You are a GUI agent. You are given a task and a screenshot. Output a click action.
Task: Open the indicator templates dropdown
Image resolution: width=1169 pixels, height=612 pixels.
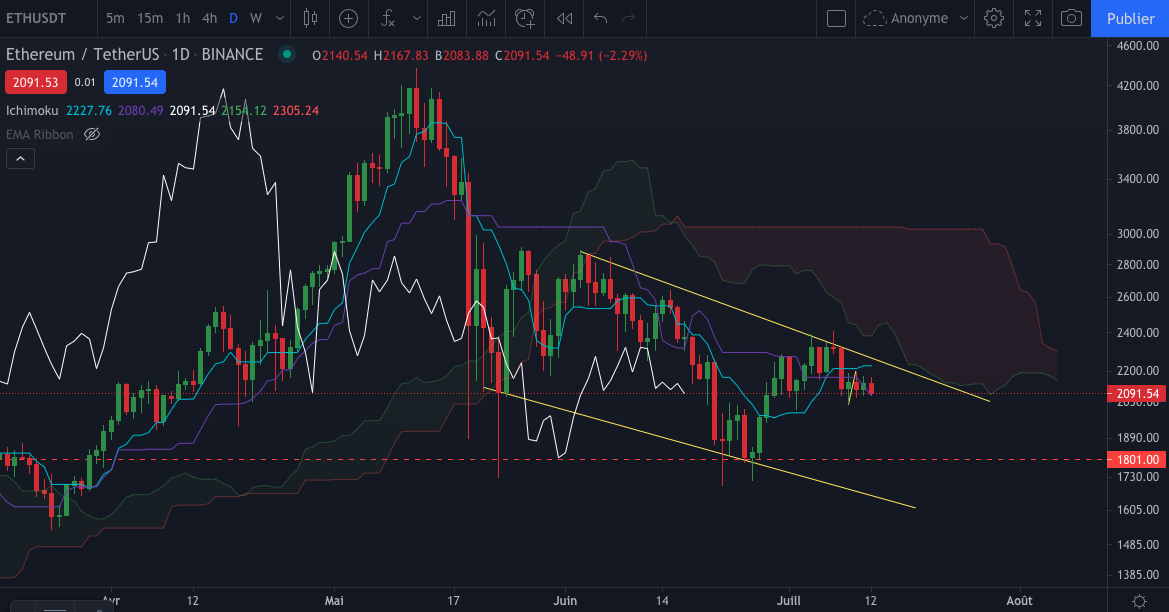(x=416, y=18)
